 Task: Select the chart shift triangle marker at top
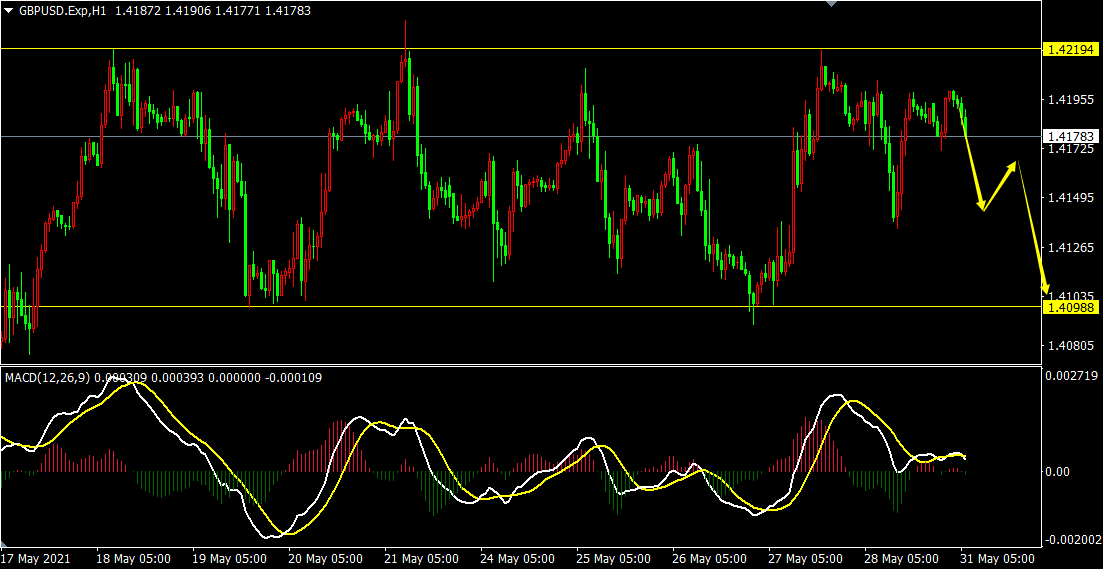pyautogui.click(x=831, y=4)
